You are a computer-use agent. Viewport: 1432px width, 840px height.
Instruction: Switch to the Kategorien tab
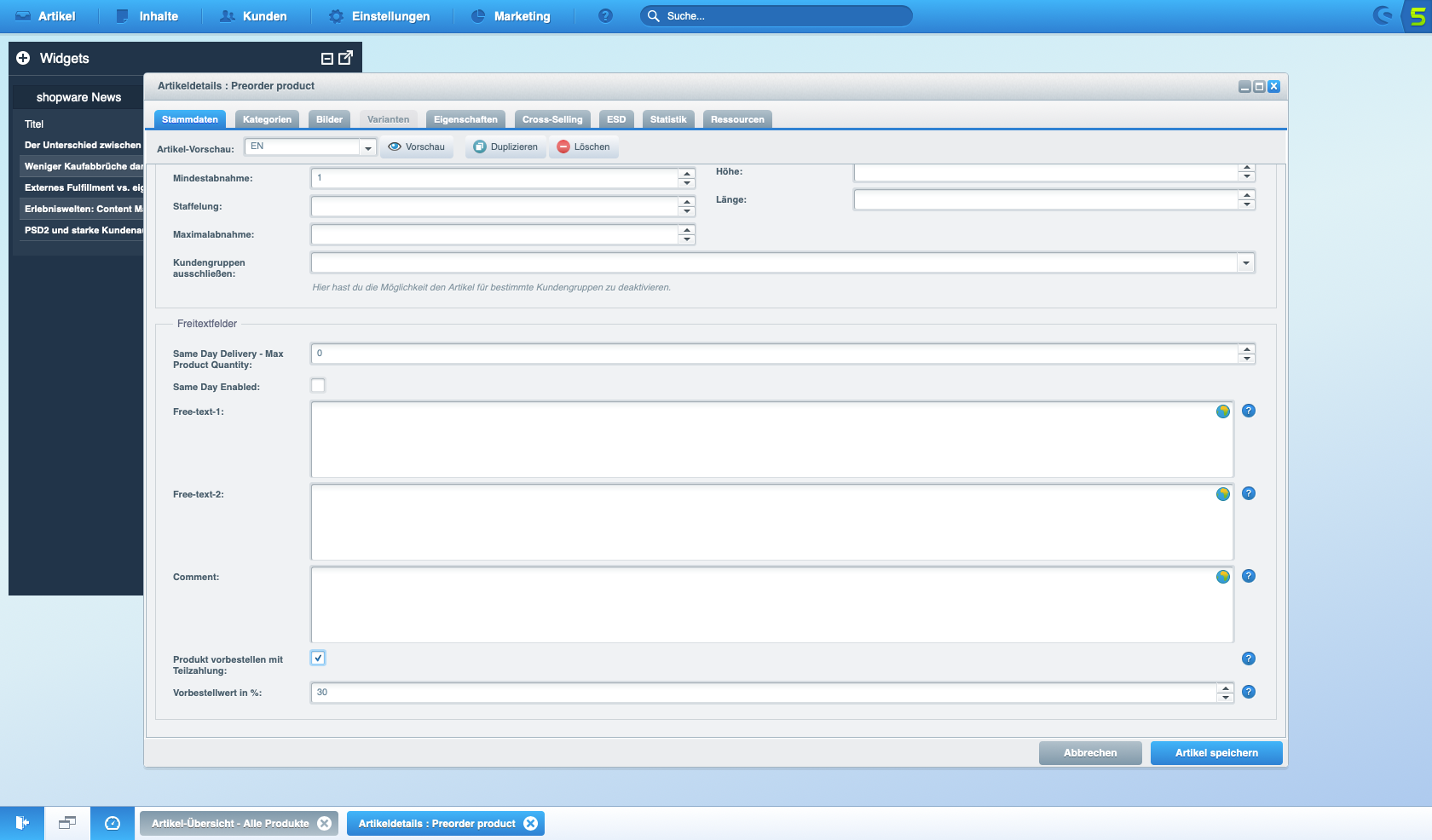tap(267, 119)
